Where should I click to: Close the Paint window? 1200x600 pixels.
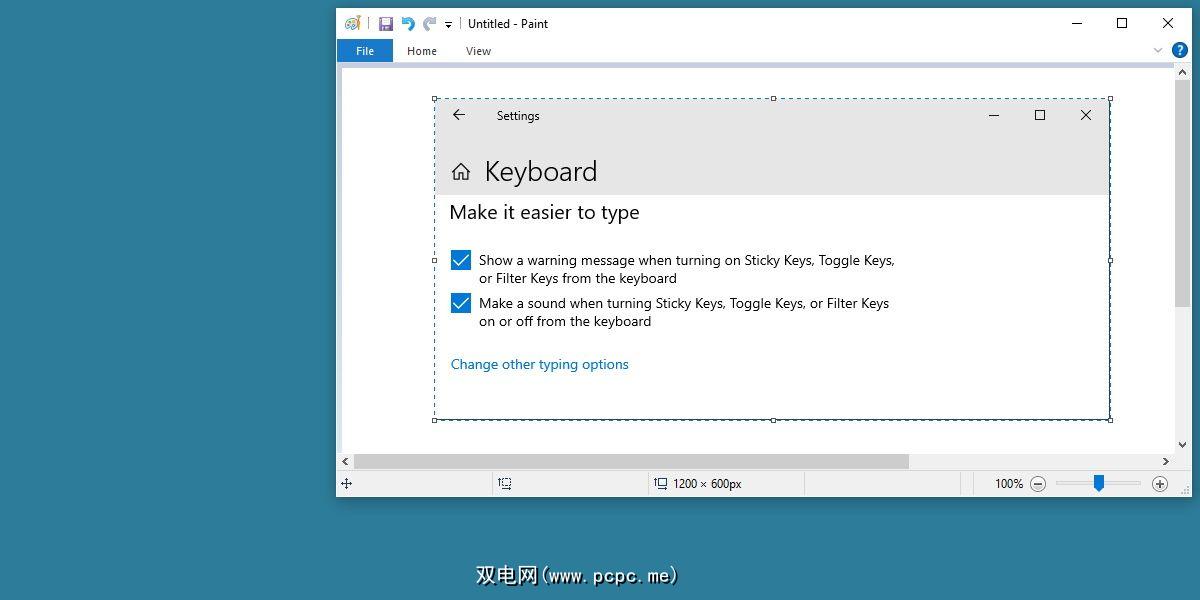(1167, 23)
